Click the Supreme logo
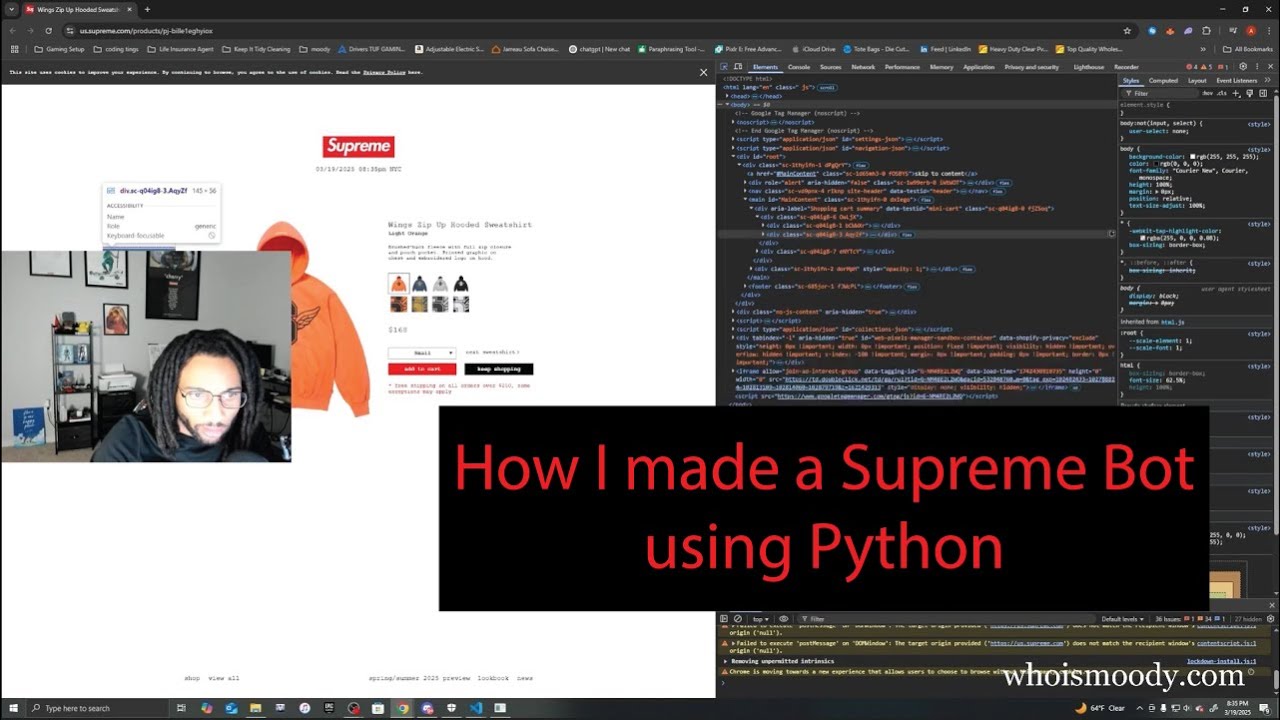 (358, 146)
